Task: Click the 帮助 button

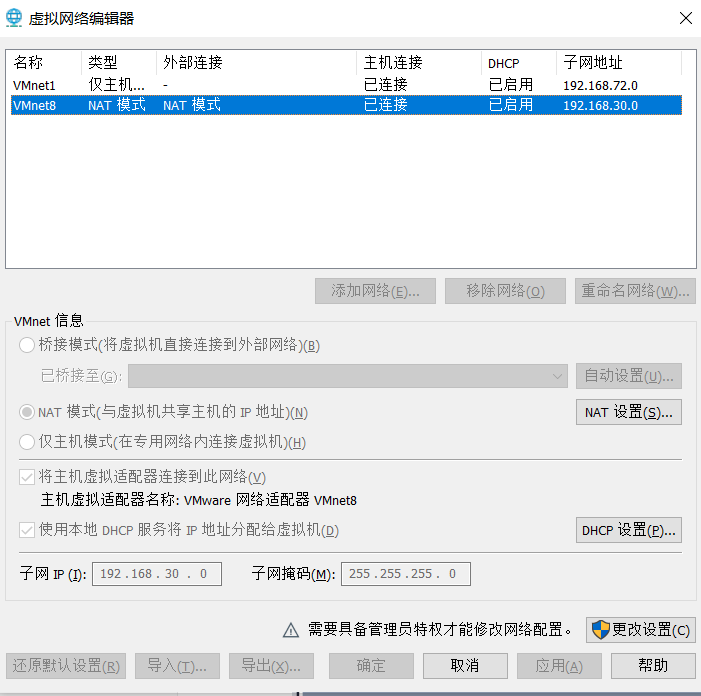Action: (x=653, y=666)
